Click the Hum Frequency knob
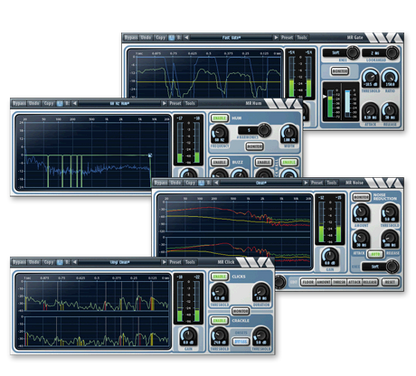Screen dimensions: 416x376 click(219, 134)
